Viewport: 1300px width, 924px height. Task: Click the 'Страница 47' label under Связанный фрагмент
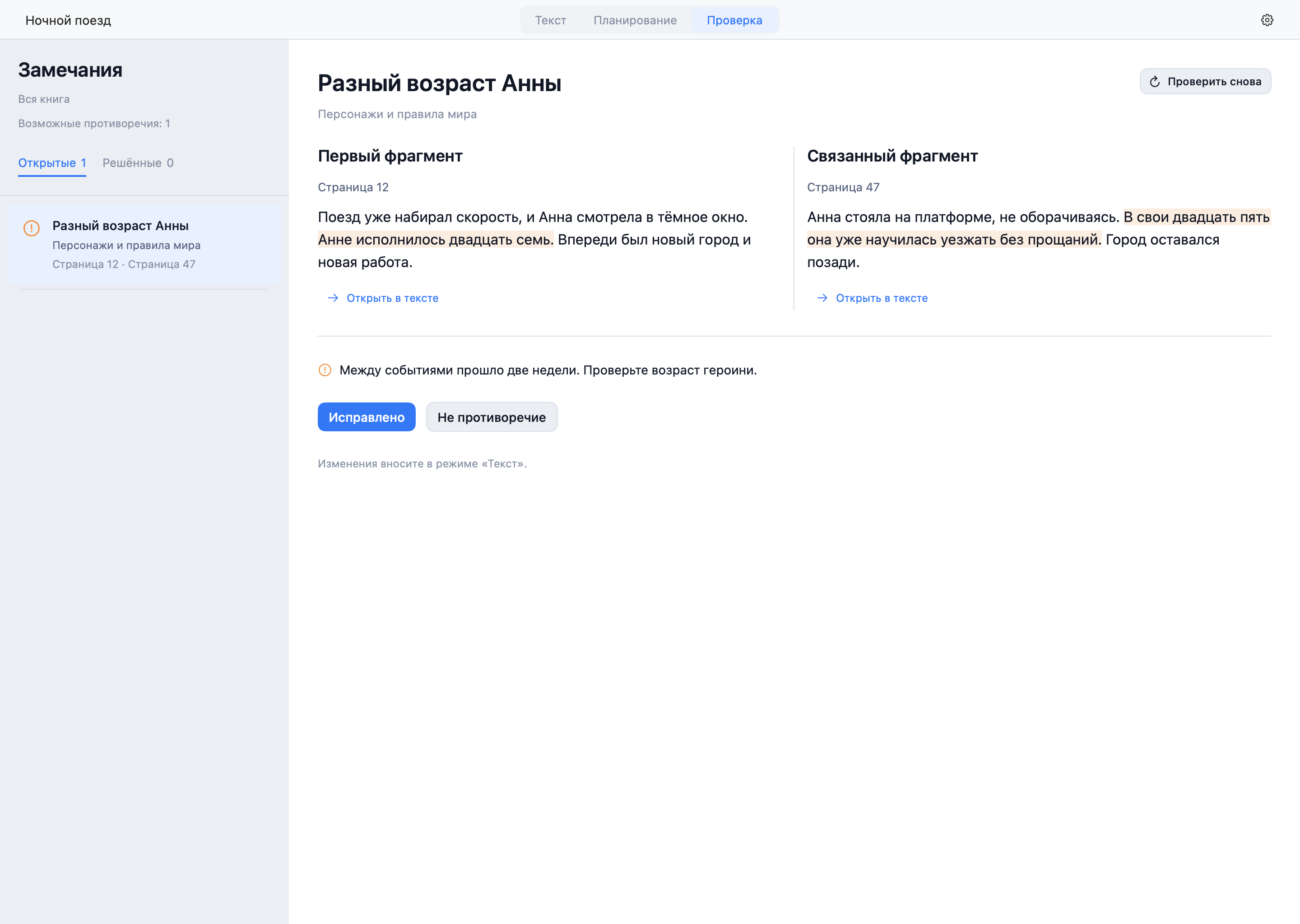coord(843,187)
